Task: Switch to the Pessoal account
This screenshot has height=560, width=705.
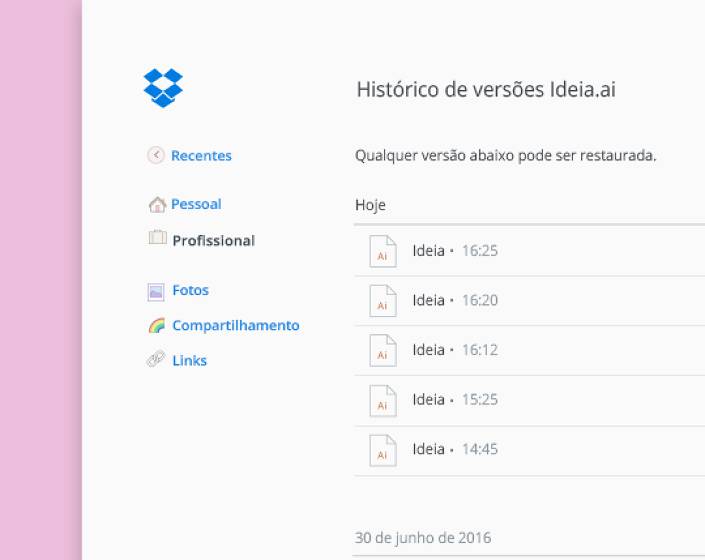Action: point(196,204)
